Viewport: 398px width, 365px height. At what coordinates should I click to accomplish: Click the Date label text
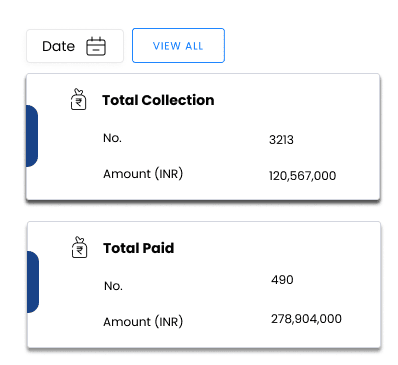59,46
